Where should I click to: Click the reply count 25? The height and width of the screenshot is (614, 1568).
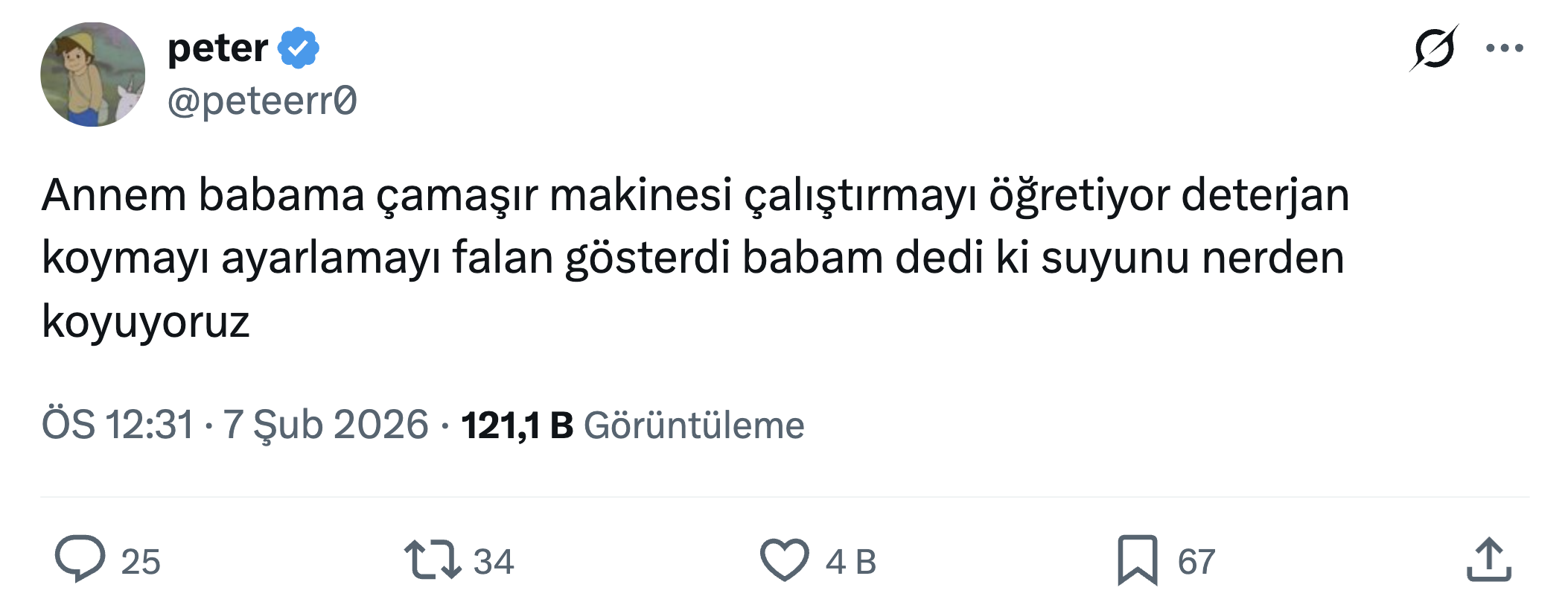tap(141, 562)
